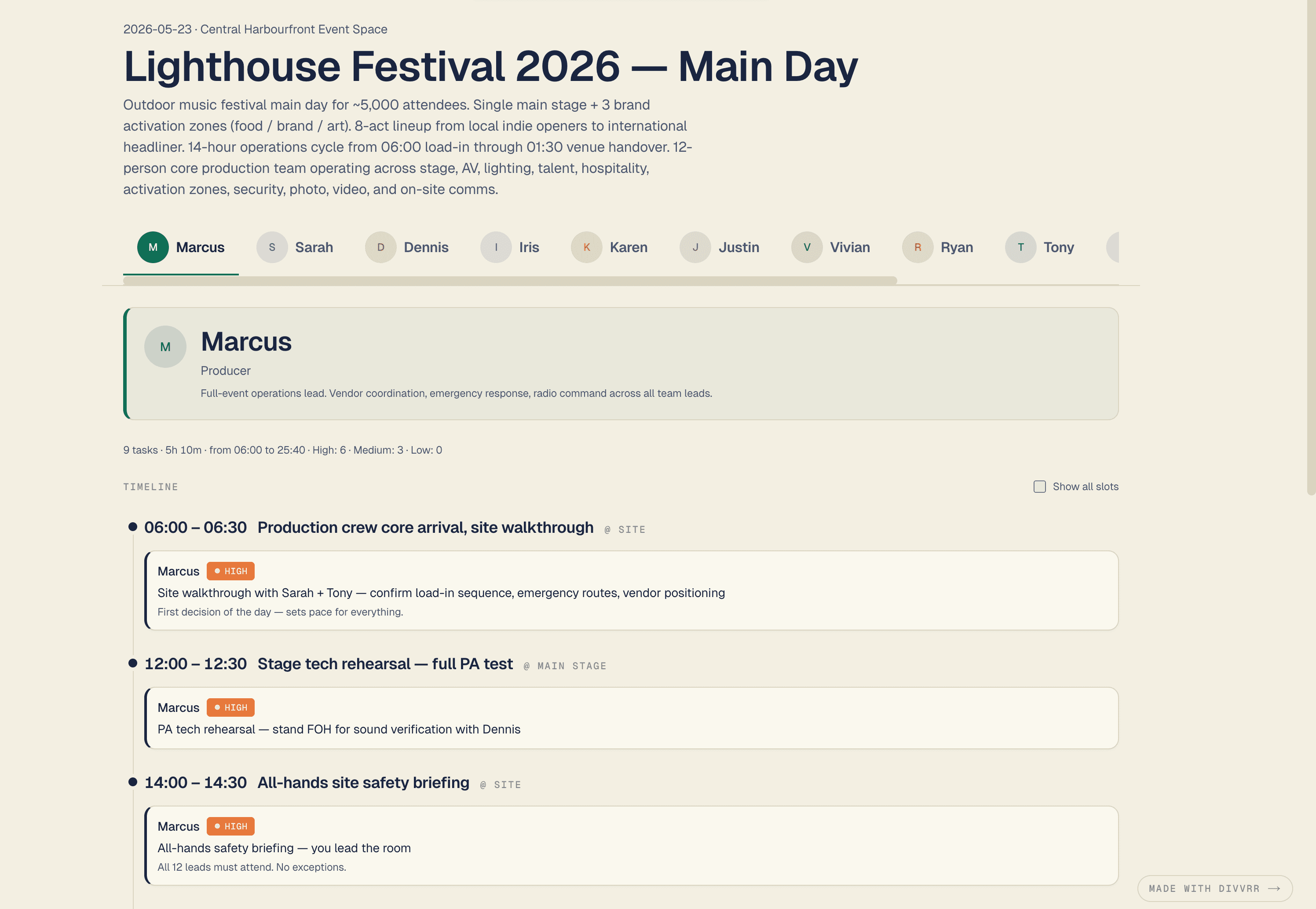The height and width of the screenshot is (909, 1316).
Task: Click HIGH badge on safety briefing task
Action: pyautogui.click(x=230, y=826)
